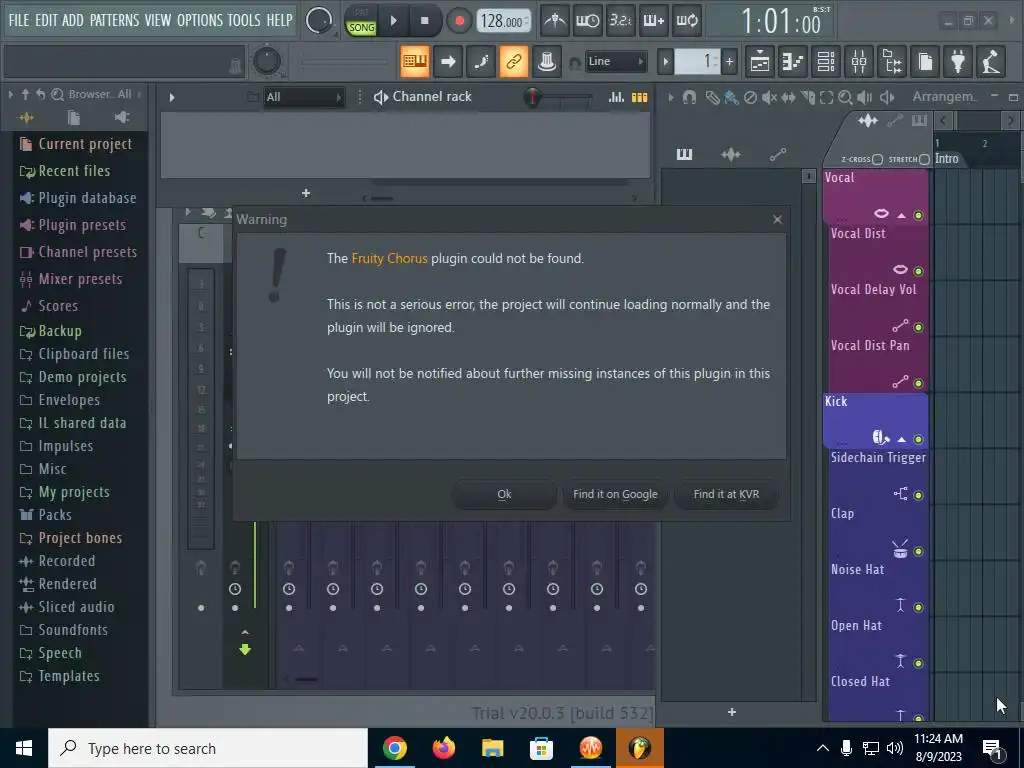Open the View channel rack icon
The width and height of the screenshot is (1024, 768).
tap(825, 61)
